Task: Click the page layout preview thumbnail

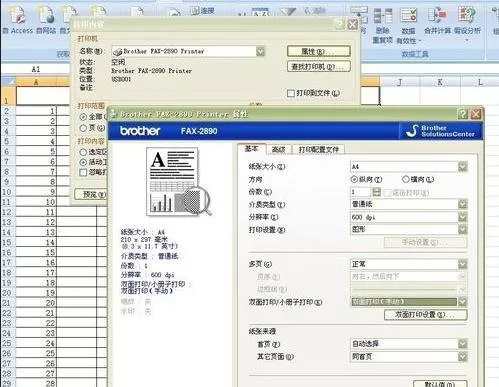Action: pos(179,182)
